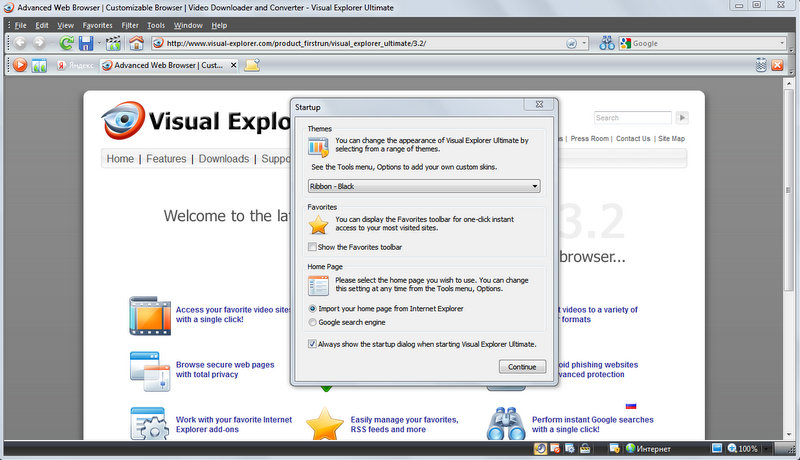Open the dropdown arrow beside the Save icon
The height and width of the screenshot is (460, 800).
click(x=99, y=43)
